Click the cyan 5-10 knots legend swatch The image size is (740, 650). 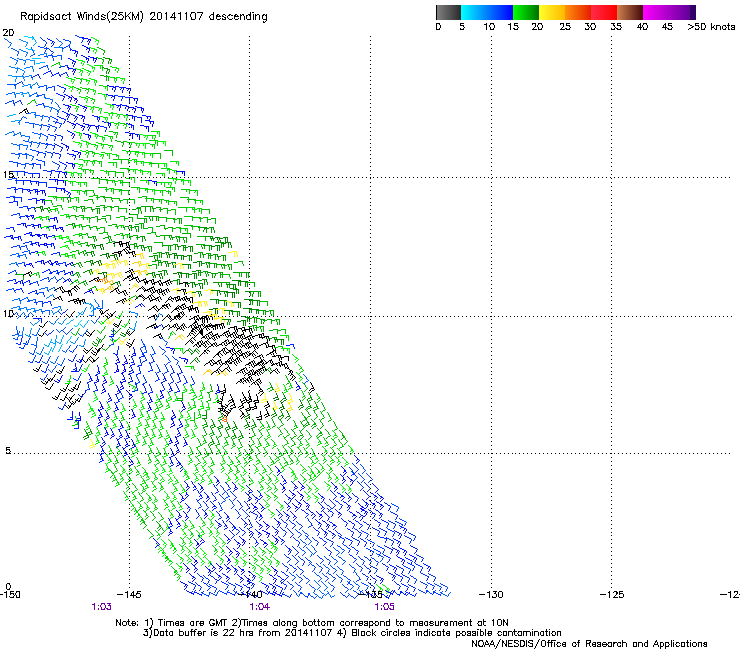[474, 12]
